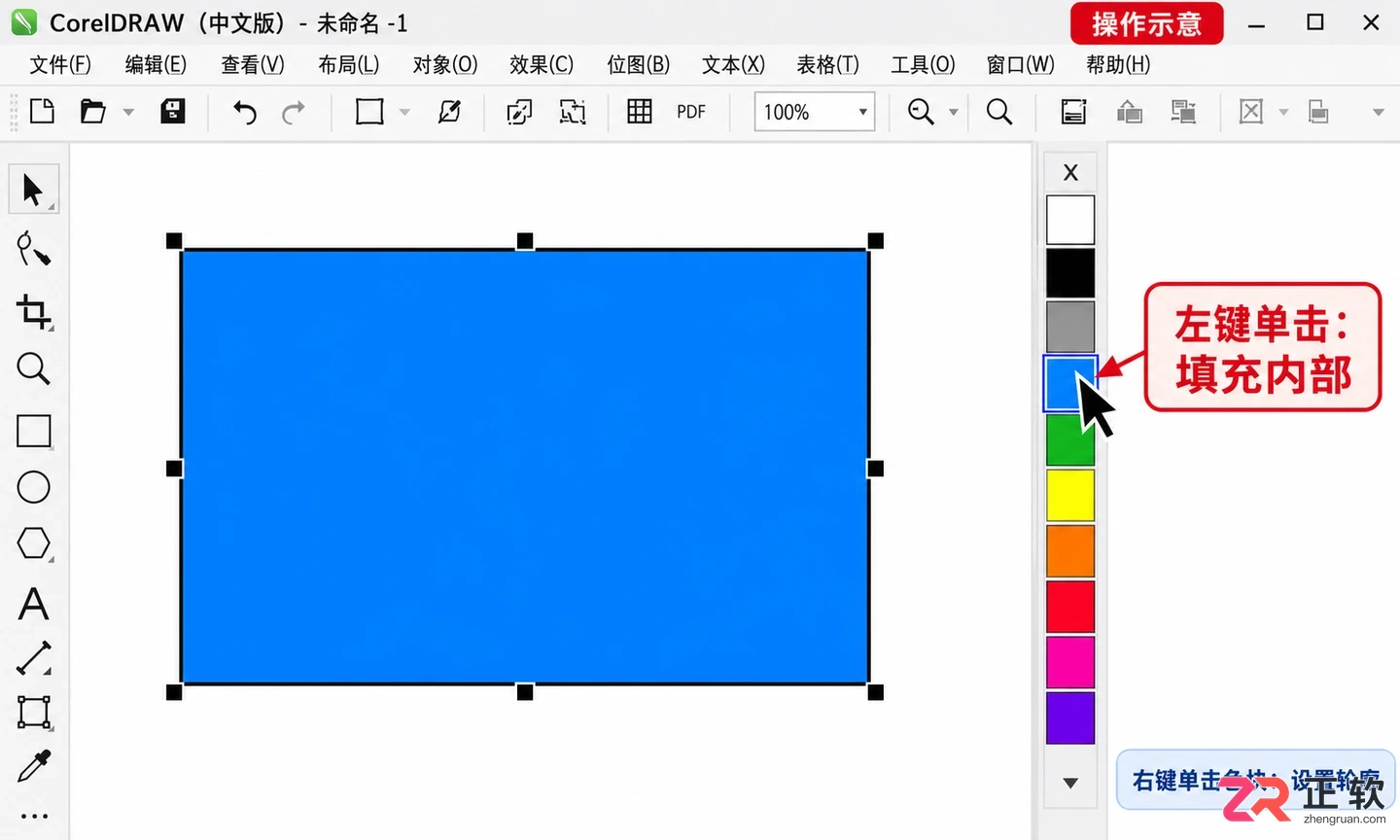Open the 位图(B) menu

coord(638,65)
